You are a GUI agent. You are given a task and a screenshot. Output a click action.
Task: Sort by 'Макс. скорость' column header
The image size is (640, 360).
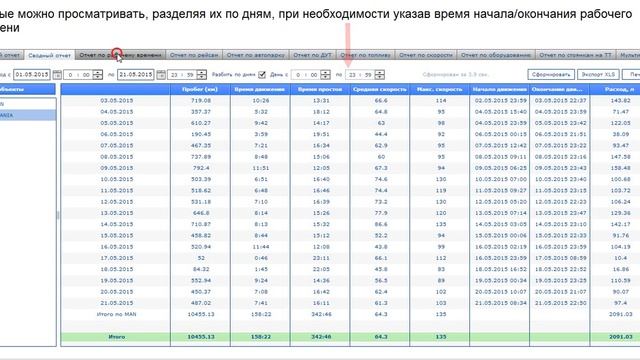click(440, 89)
